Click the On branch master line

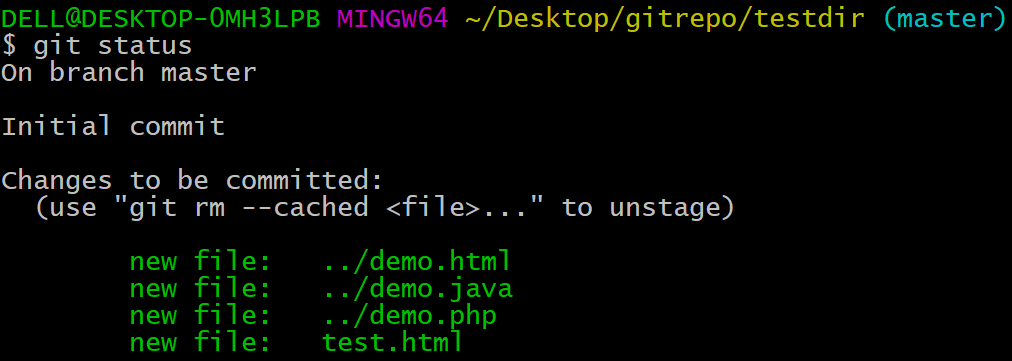click(x=129, y=72)
